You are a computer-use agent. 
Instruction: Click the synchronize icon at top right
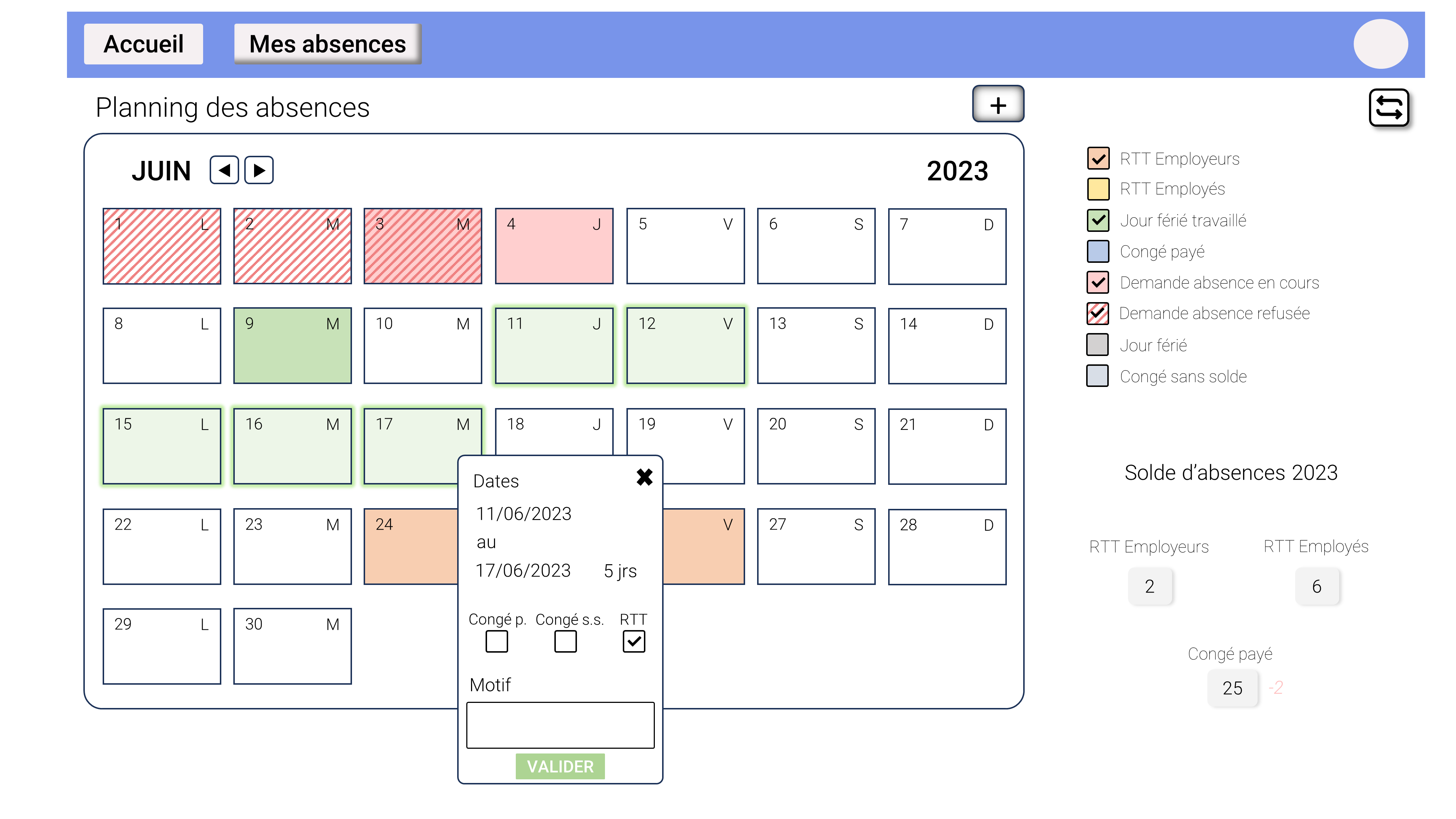pos(1389,108)
